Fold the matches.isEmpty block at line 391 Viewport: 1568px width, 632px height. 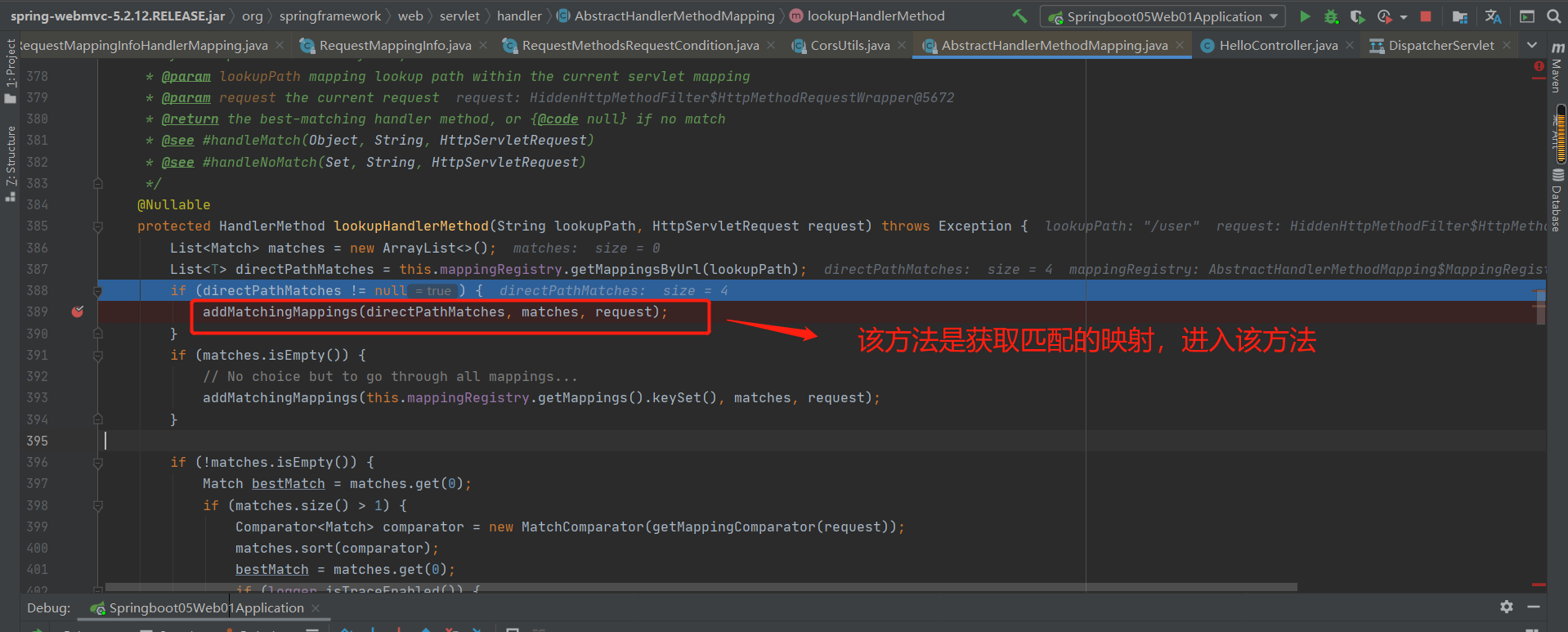click(98, 355)
